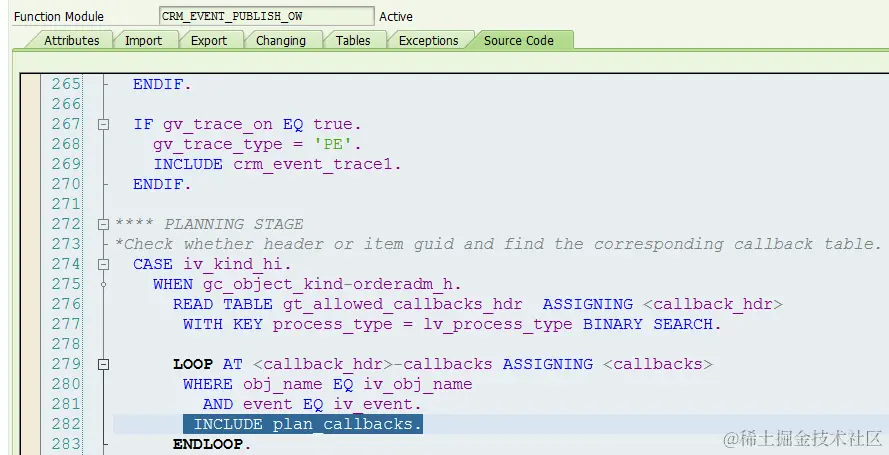Click the highlighted INCLUDE plan_callbacks statement
Screen dimensions: 889x455
303,424
